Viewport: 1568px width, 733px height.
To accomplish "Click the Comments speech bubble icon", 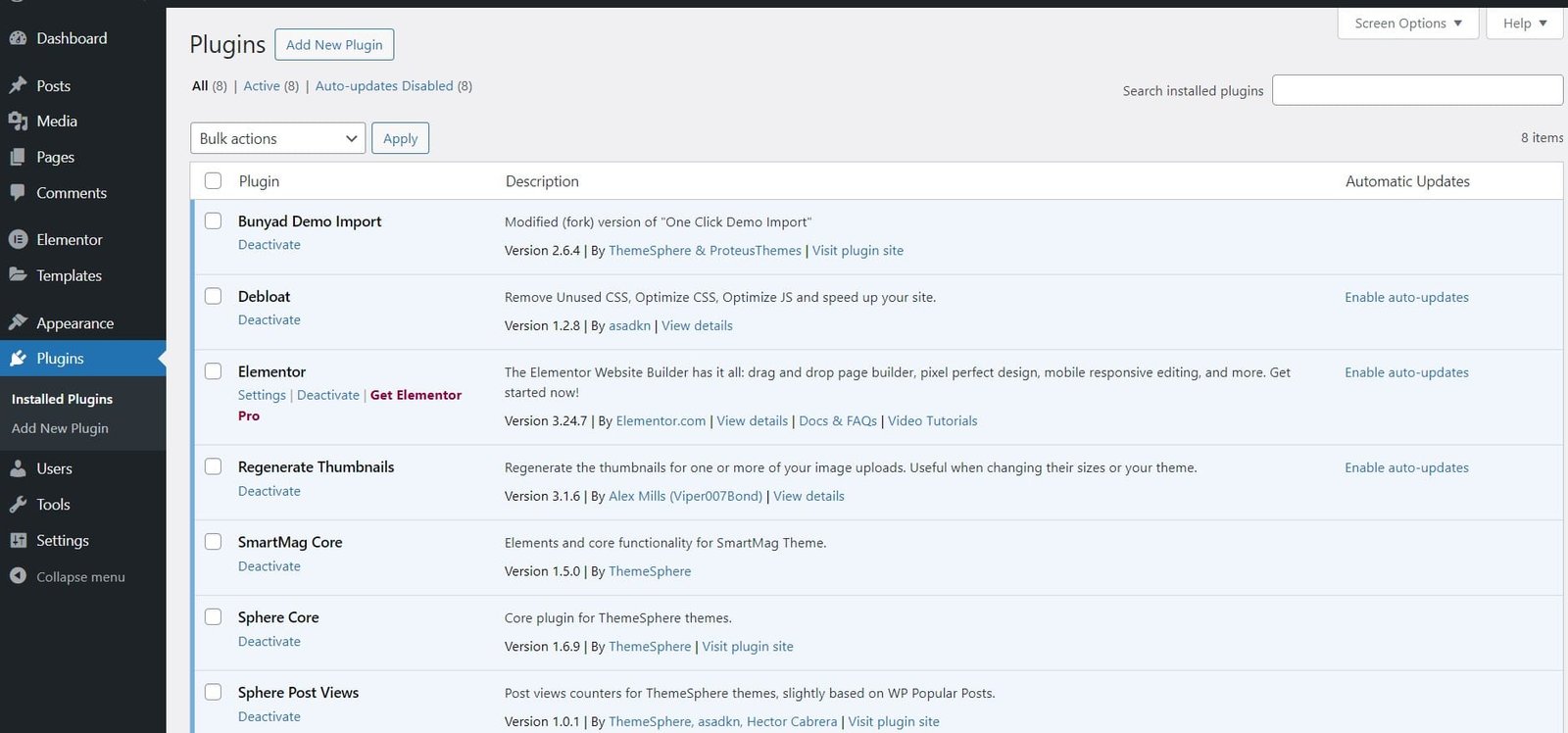I will 18,192.
